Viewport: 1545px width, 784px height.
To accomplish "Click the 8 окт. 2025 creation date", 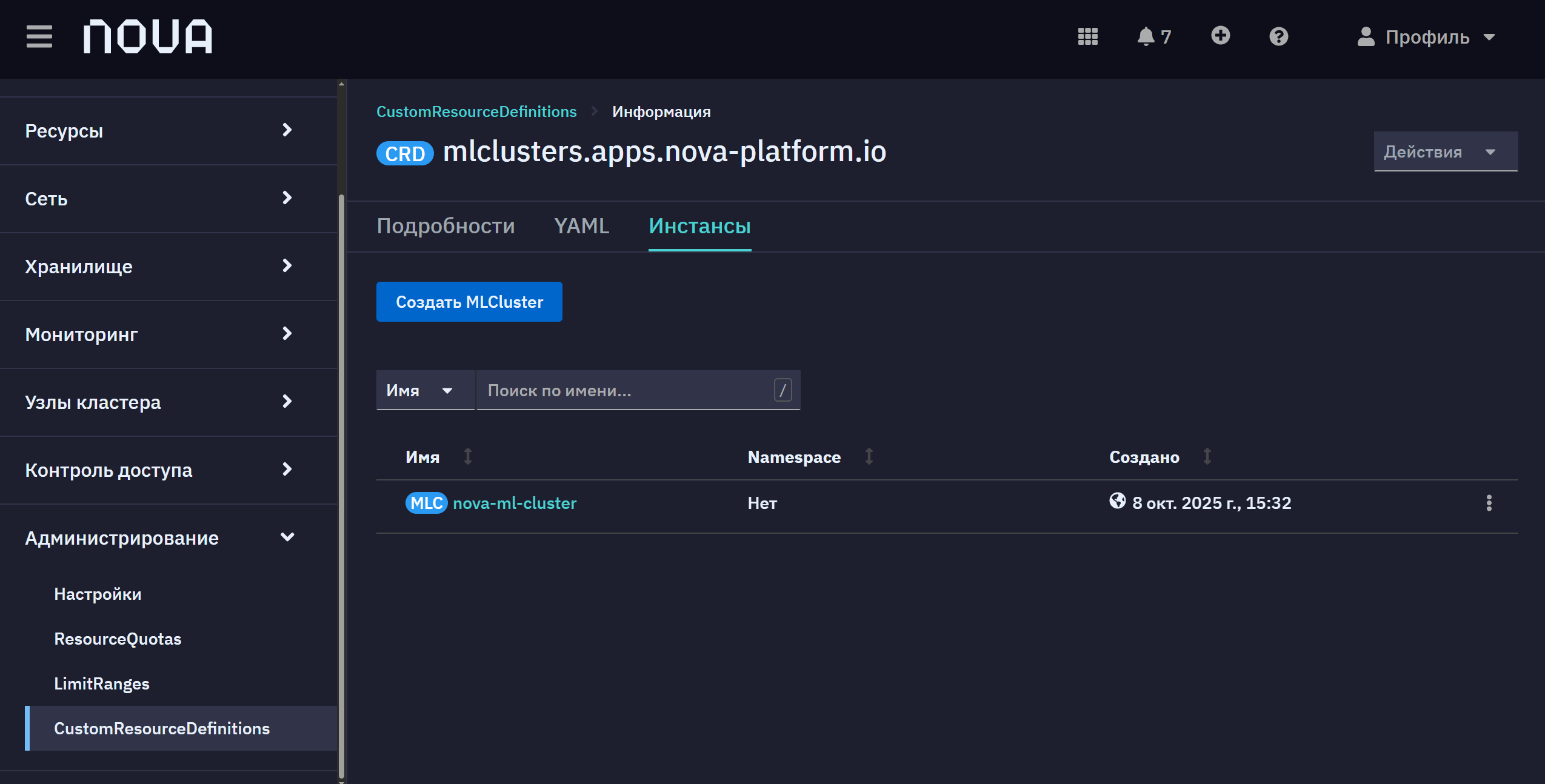I will pyautogui.click(x=1212, y=503).
